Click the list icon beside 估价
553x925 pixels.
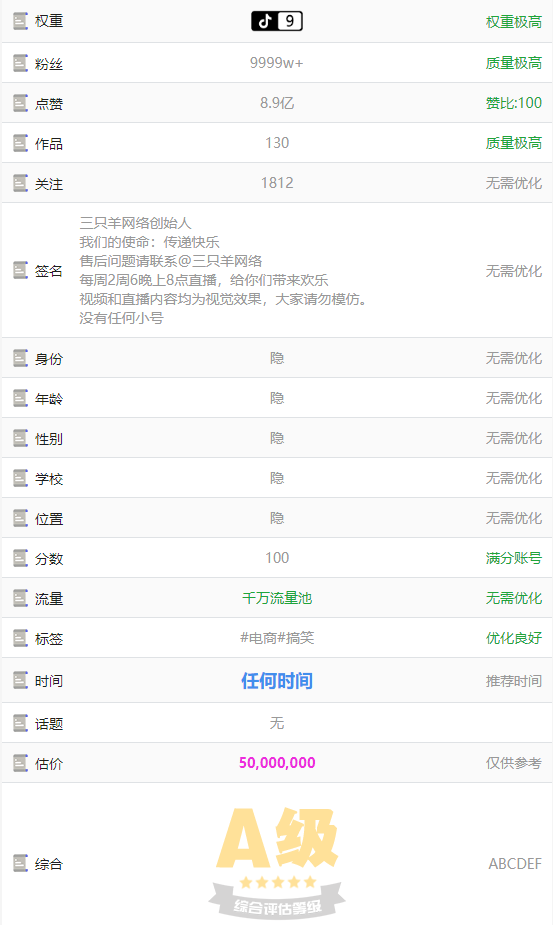[20, 763]
